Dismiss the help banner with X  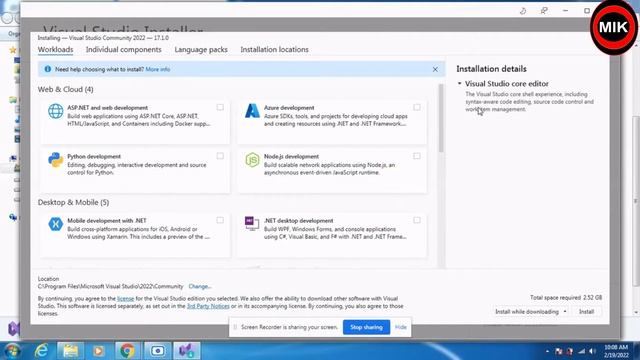tap(435, 69)
